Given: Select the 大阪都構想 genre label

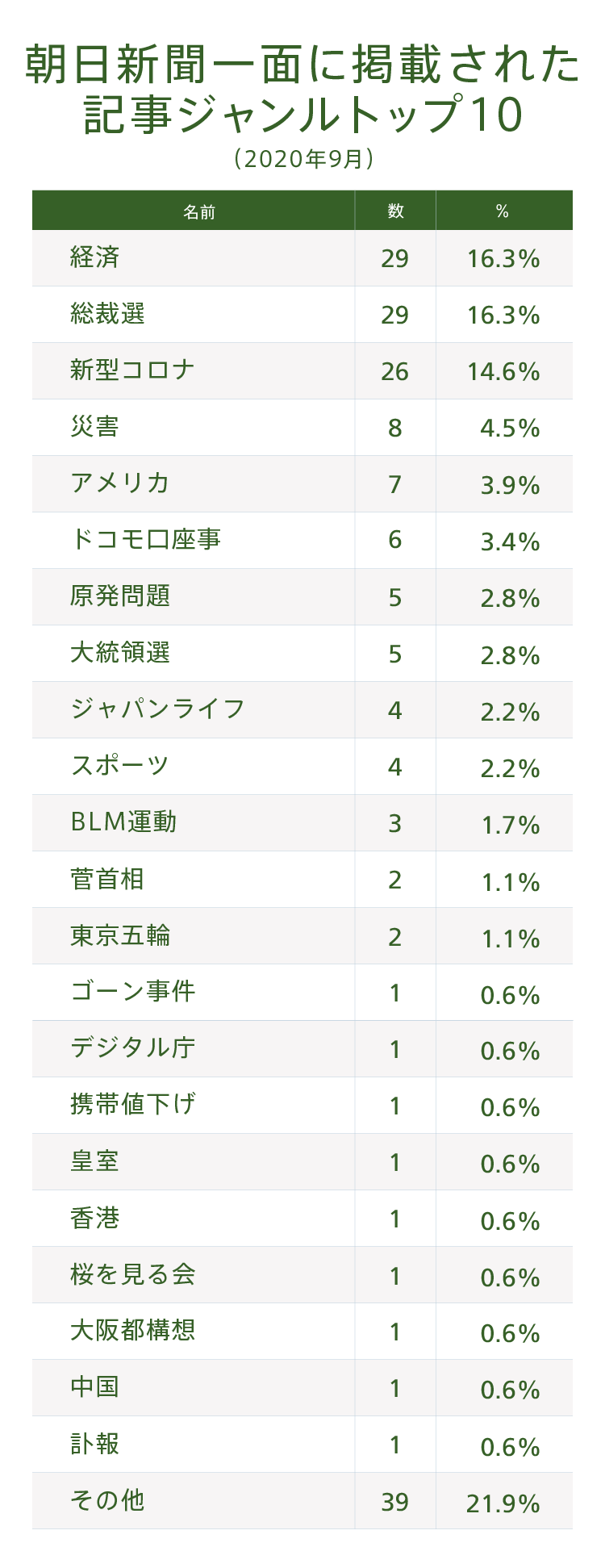Looking at the screenshot, I should (x=132, y=1331).
